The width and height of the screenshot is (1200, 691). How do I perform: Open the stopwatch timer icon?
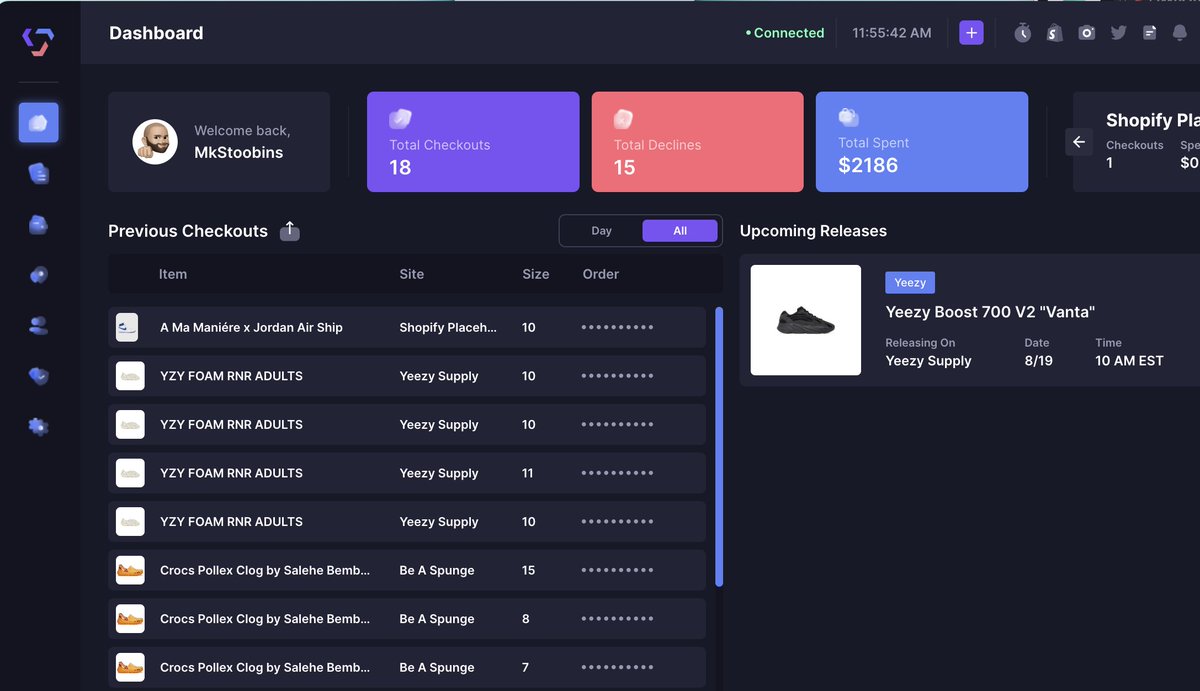(x=1022, y=33)
